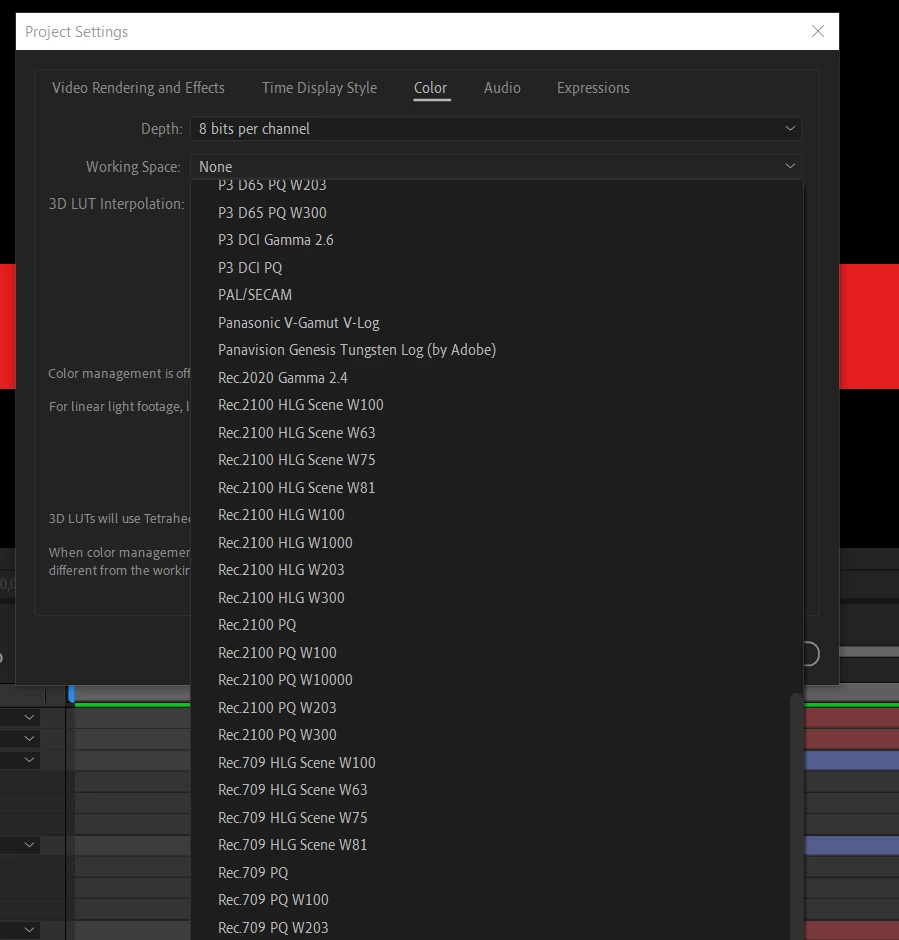Choose Rec.2100 HLG W300

coord(497,598)
